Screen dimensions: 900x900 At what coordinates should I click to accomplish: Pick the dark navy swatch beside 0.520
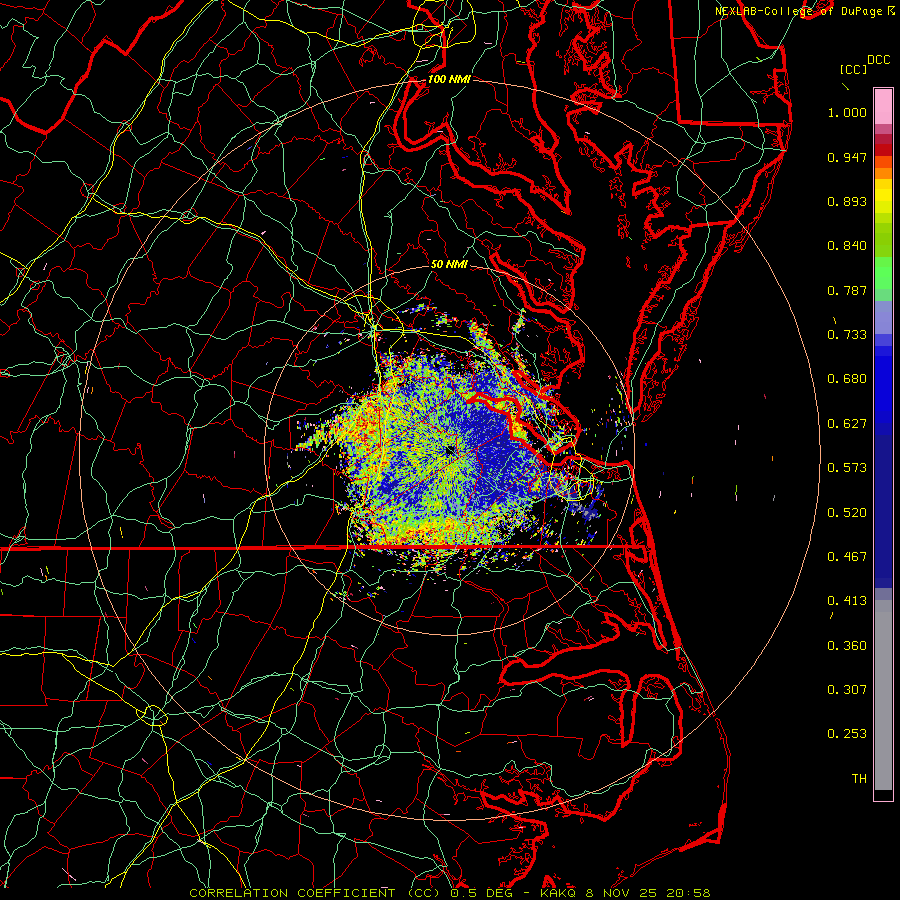click(x=883, y=511)
